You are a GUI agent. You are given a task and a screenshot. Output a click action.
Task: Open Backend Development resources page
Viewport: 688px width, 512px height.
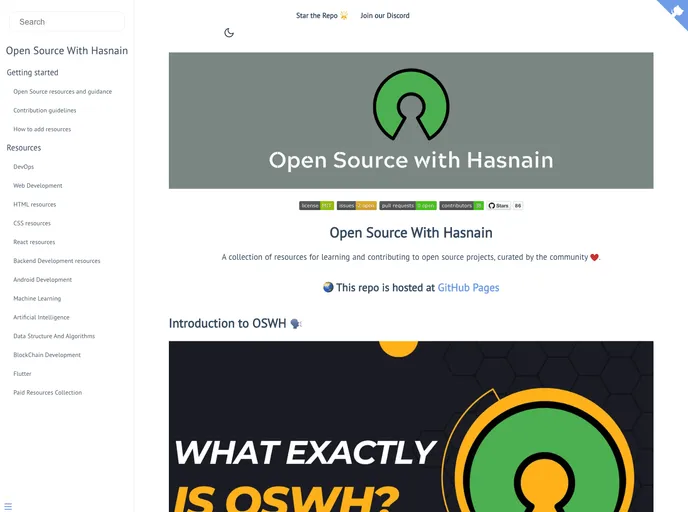(57, 261)
